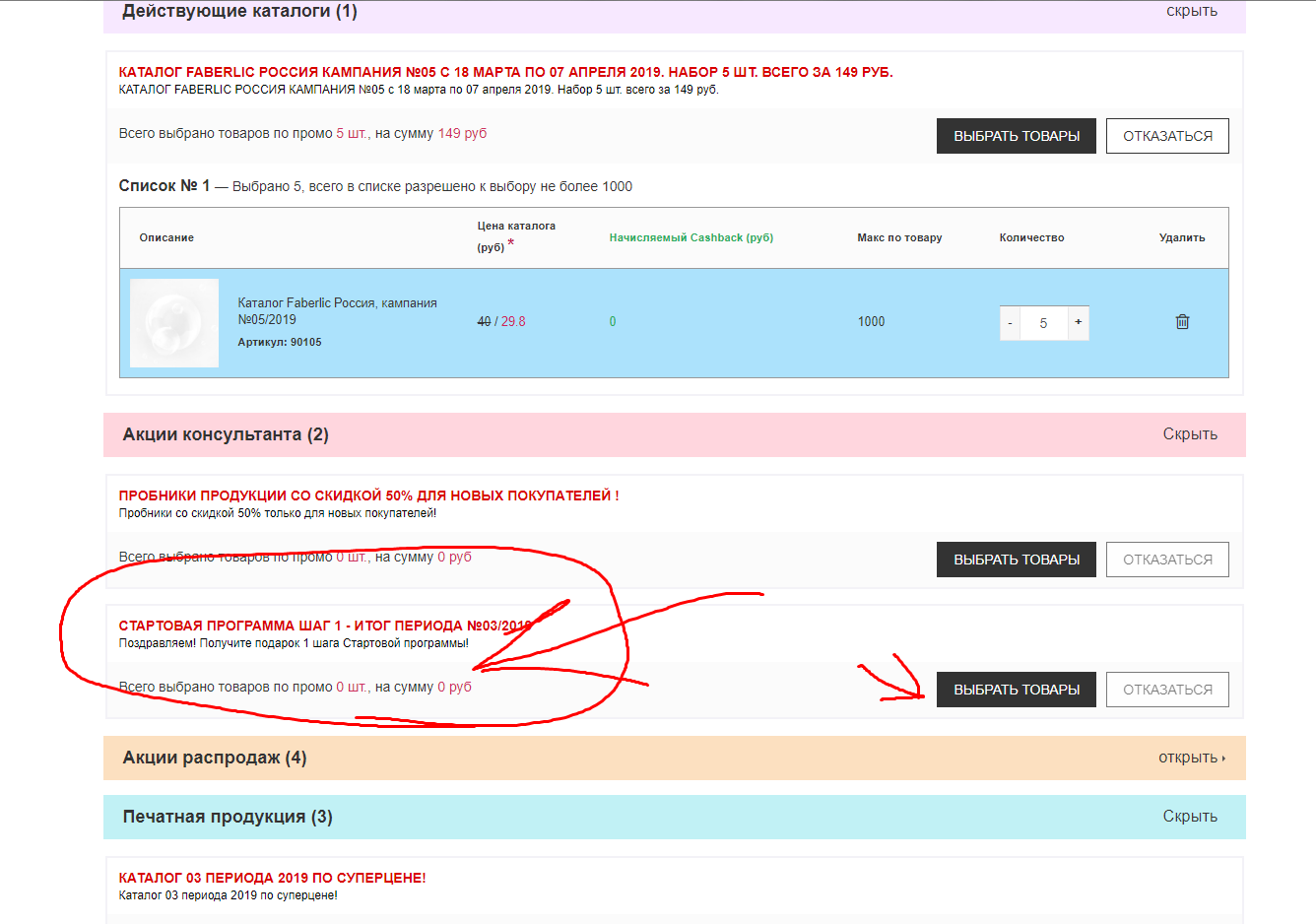Decline the Faberlic campaign №05 catalog promo
This screenshot has height=924, width=1316.
tap(1167, 136)
